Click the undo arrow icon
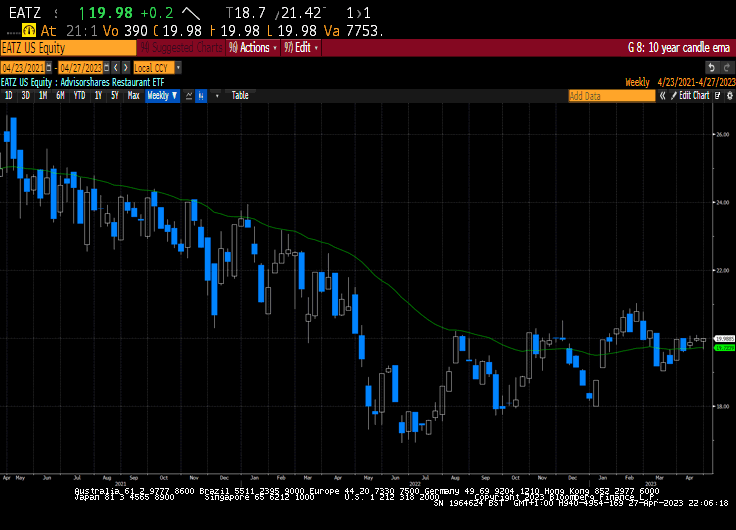Screen dimensions: 736x530 [711, 67]
